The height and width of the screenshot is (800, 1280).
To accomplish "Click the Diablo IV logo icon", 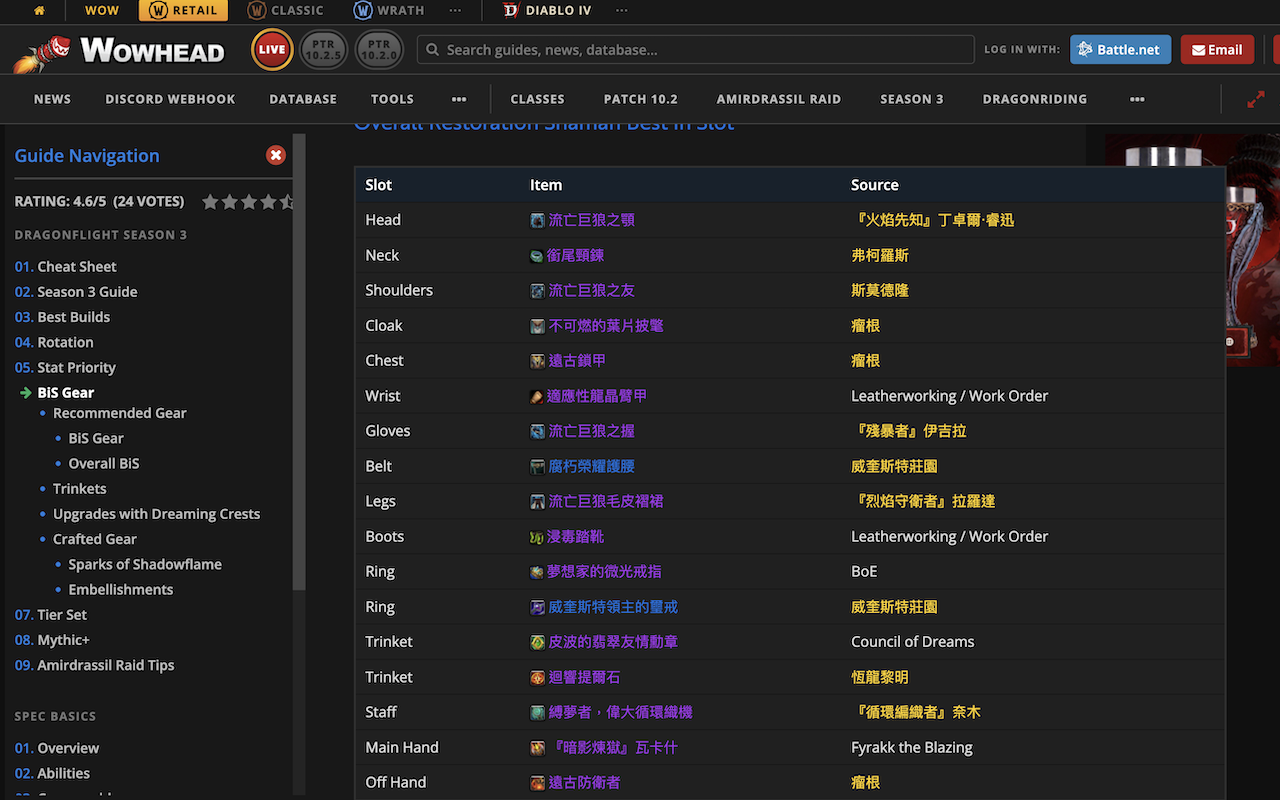I will (x=510, y=11).
